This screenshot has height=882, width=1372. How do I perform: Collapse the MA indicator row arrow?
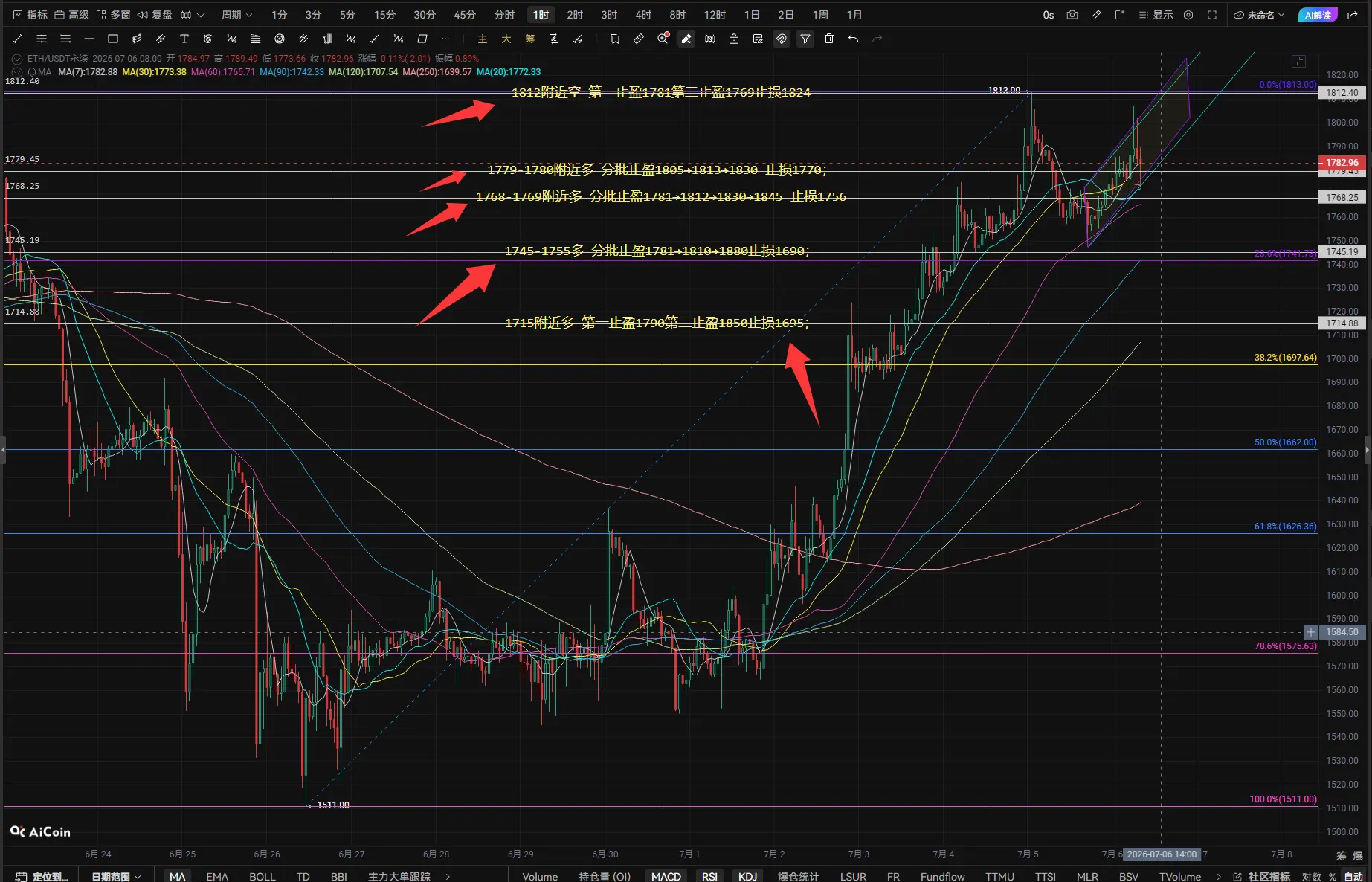(16, 72)
